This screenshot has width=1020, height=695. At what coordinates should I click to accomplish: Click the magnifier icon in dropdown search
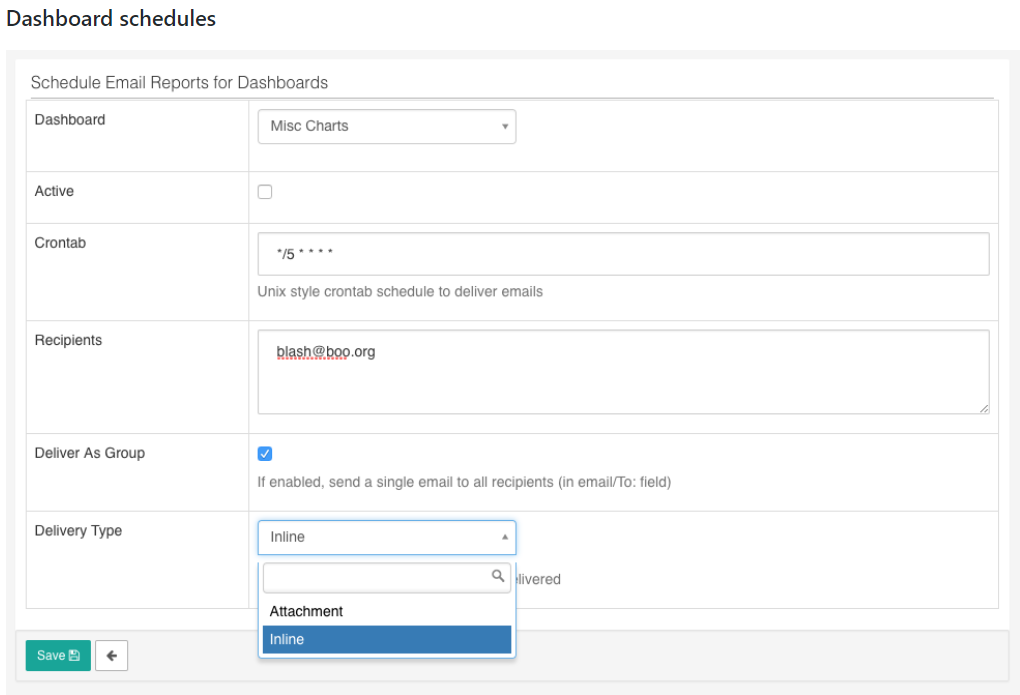pyautogui.click(x=498, y=576)
